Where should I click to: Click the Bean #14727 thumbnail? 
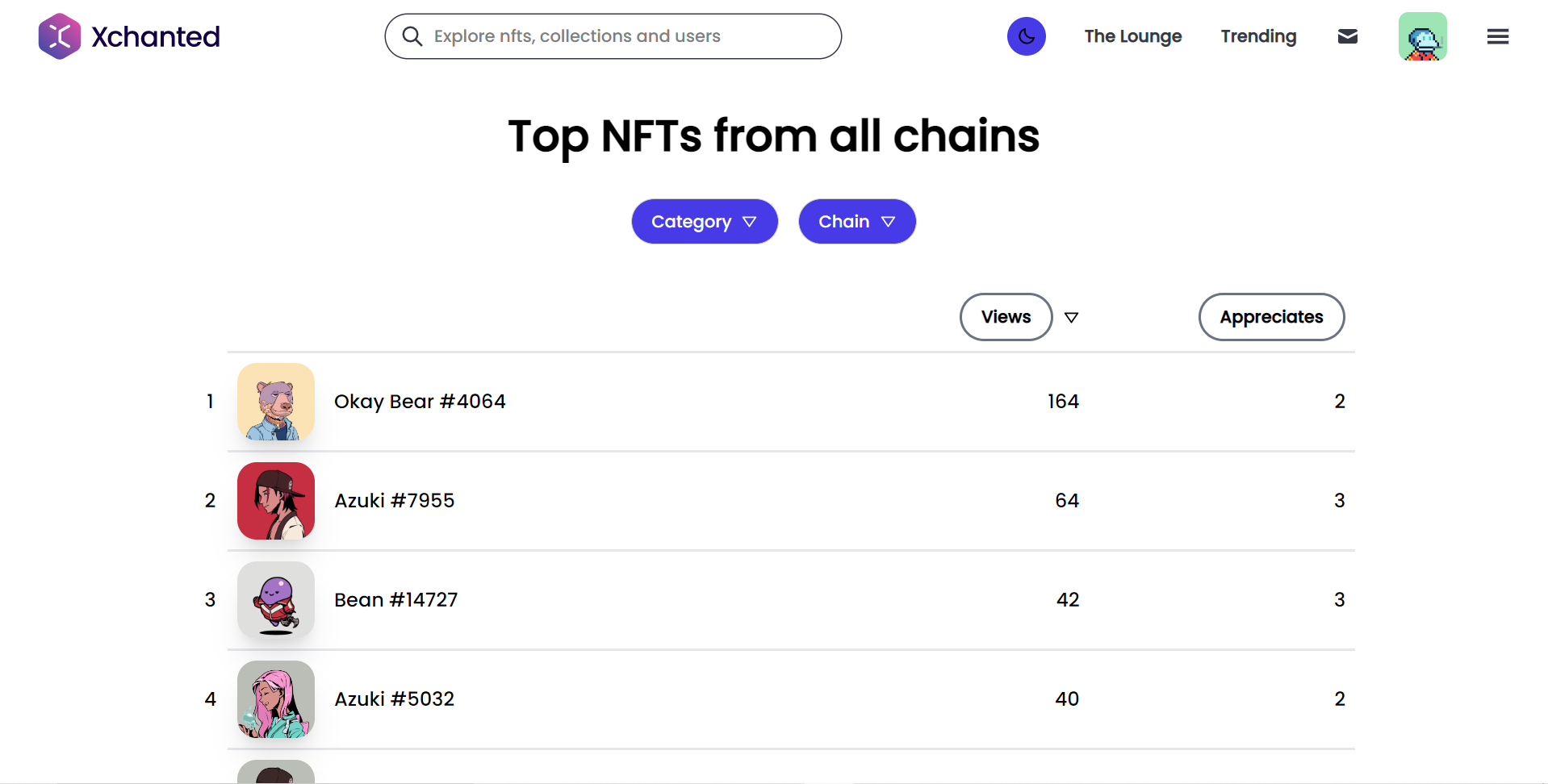tap(276, 600)
